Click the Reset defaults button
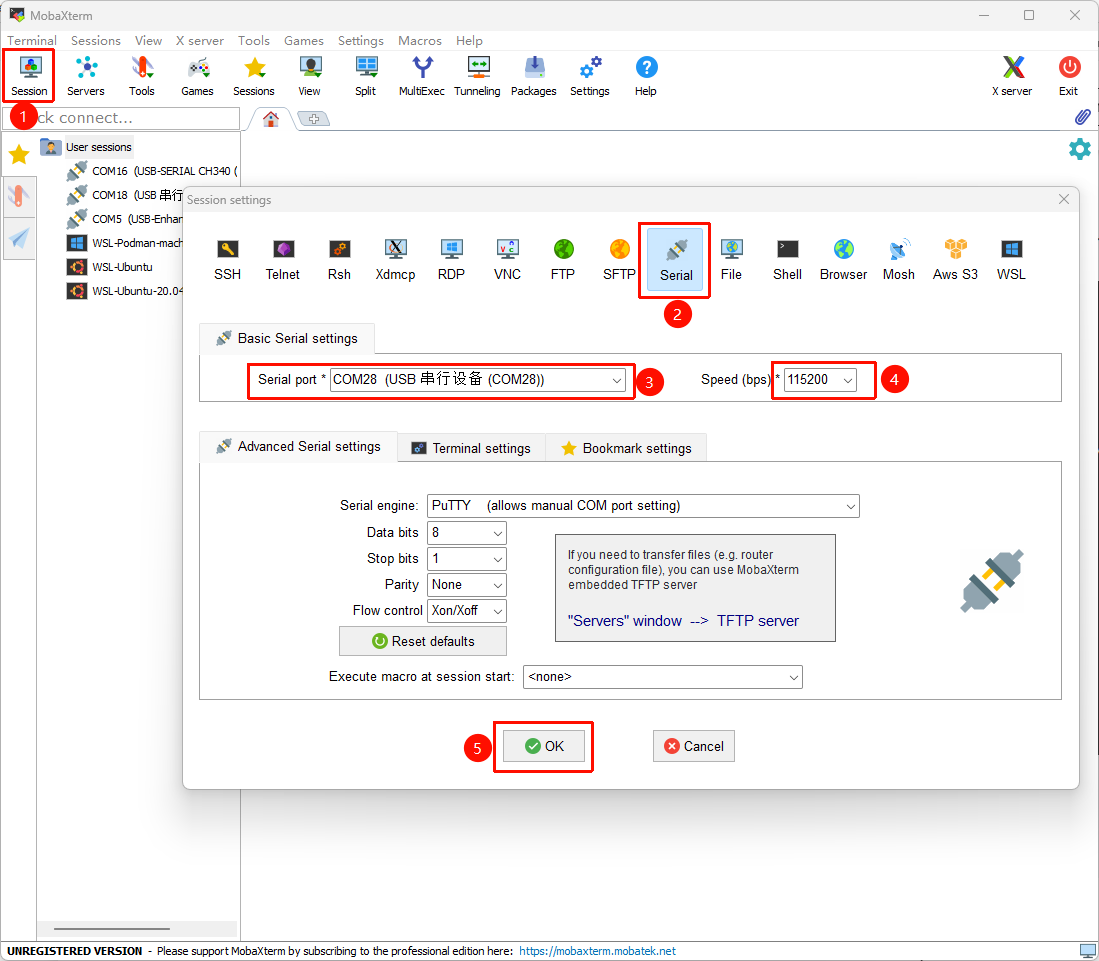 coord(423,641)
